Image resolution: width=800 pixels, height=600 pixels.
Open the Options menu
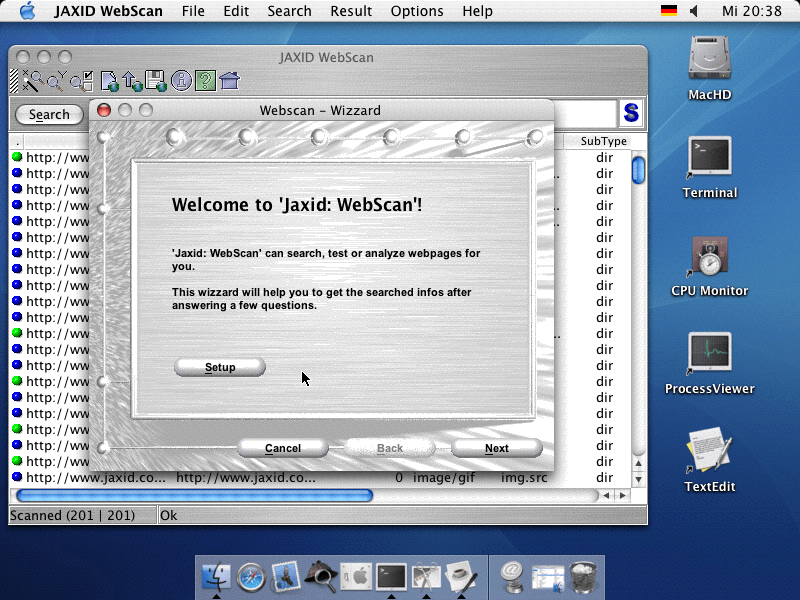(x=417, y=11)
